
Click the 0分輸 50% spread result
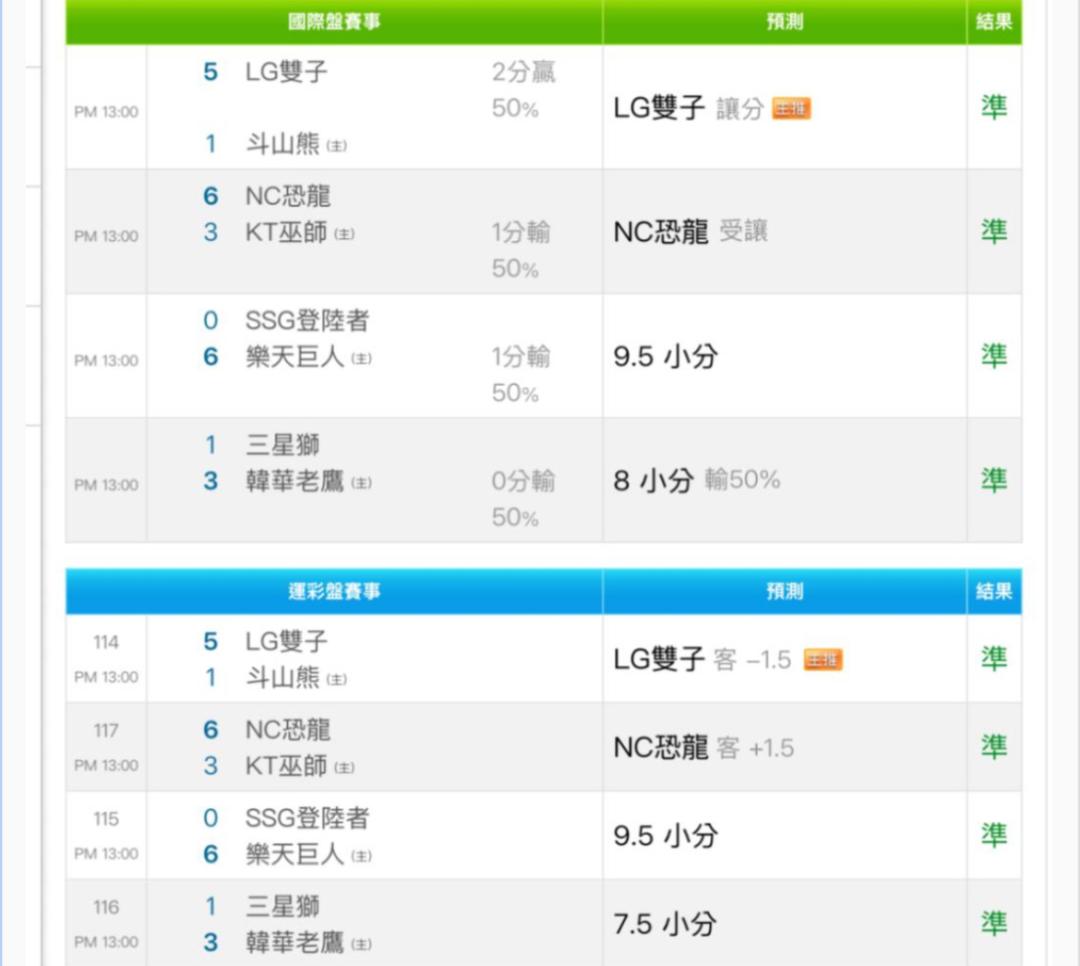point(523,499)
